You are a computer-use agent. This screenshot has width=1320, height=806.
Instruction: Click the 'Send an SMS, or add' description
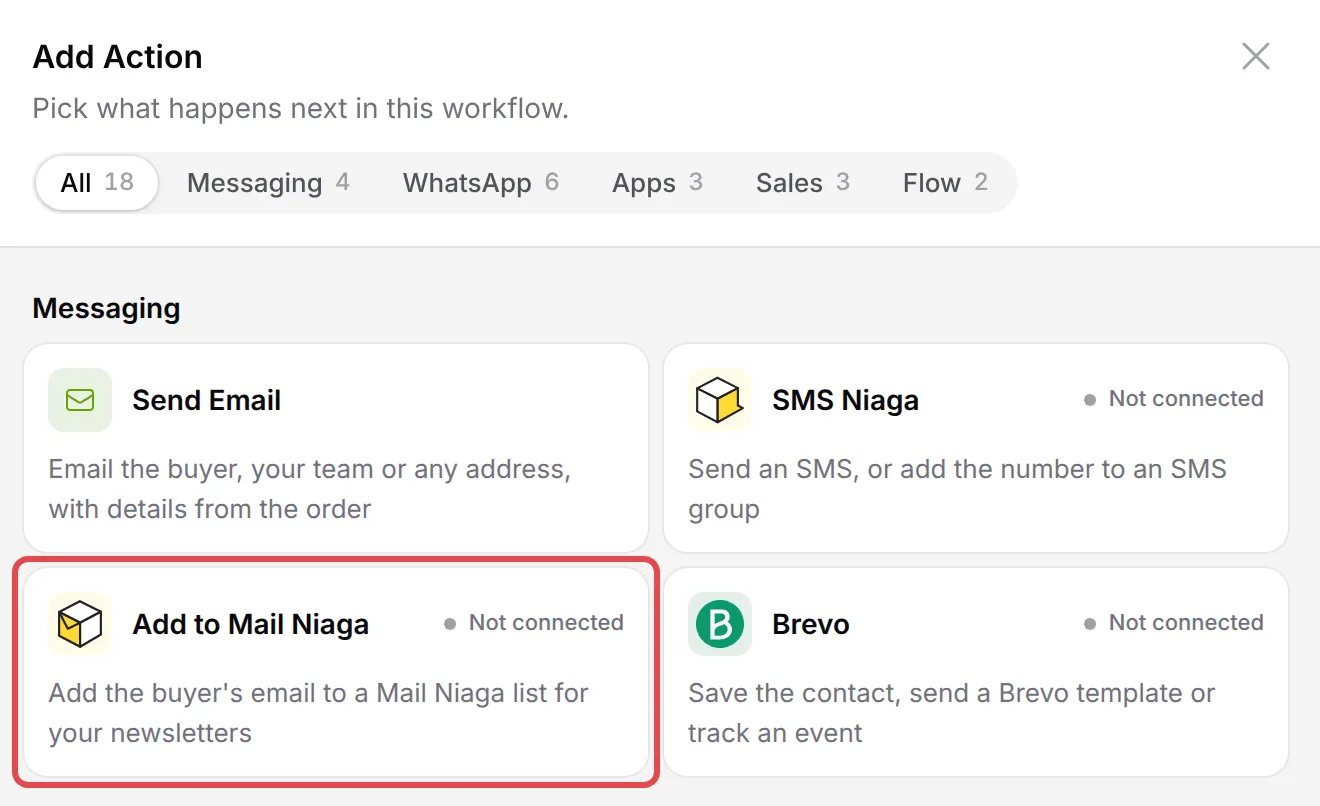[957, 489]
